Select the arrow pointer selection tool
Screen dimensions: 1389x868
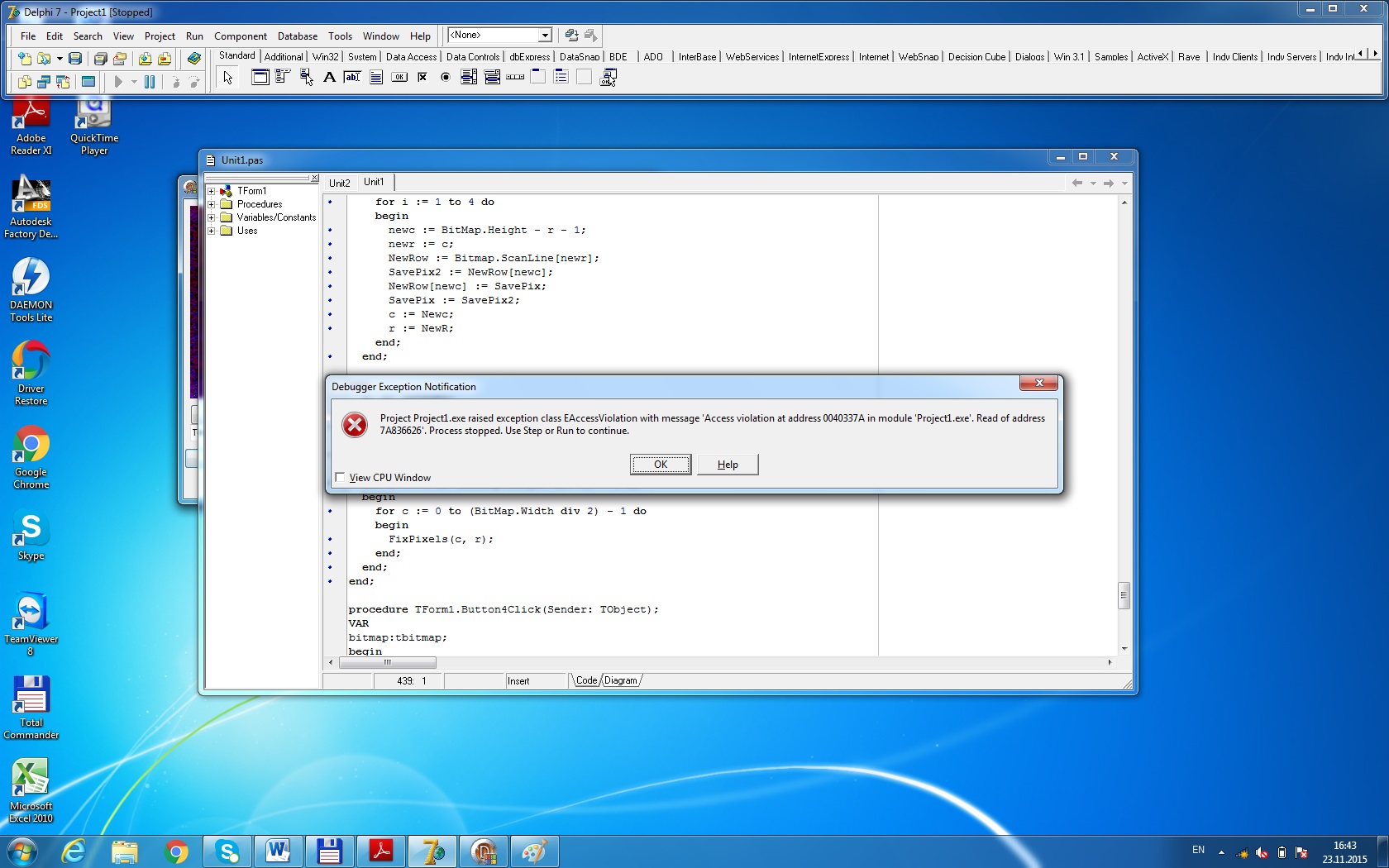228,78
